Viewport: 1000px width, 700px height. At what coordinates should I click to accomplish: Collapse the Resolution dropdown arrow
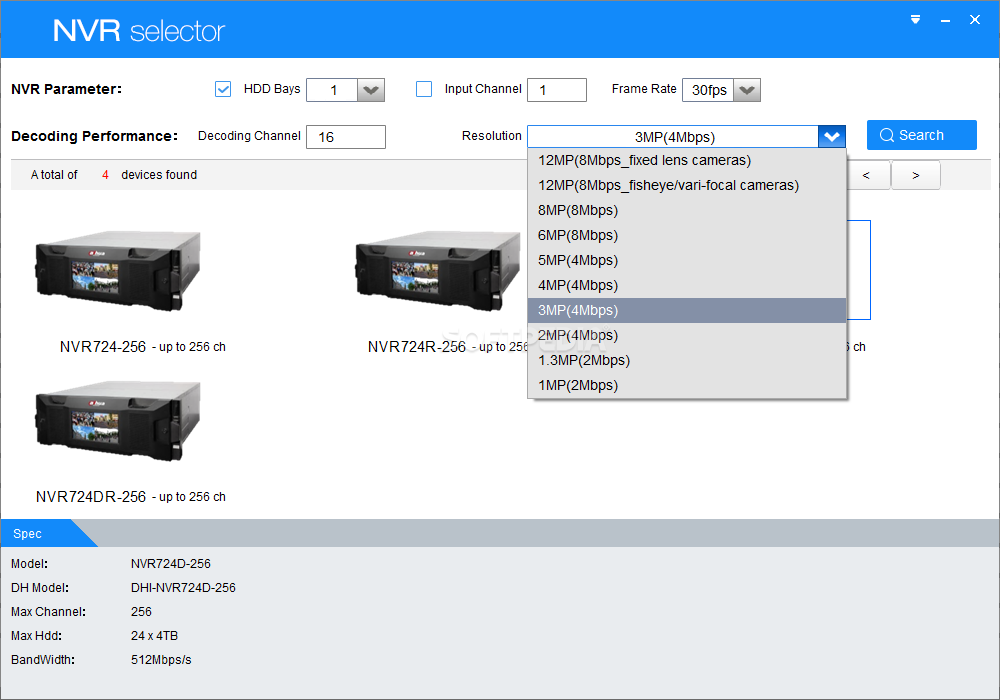pos(832,136)
